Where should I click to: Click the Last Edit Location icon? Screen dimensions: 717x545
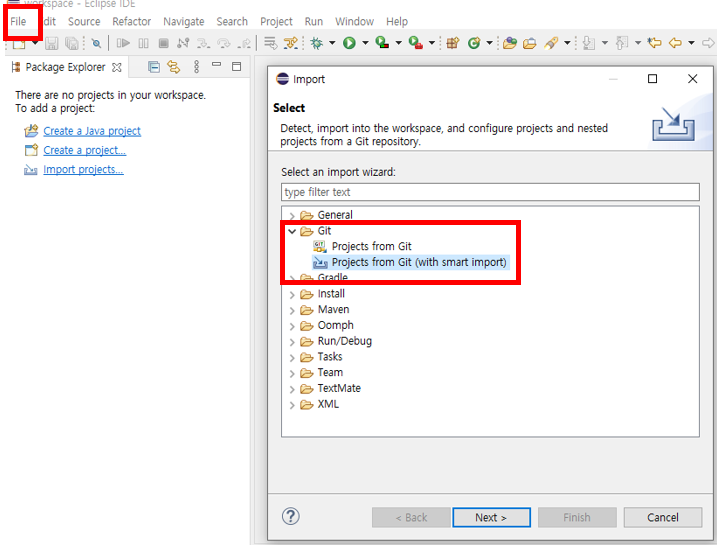(655, 43)
